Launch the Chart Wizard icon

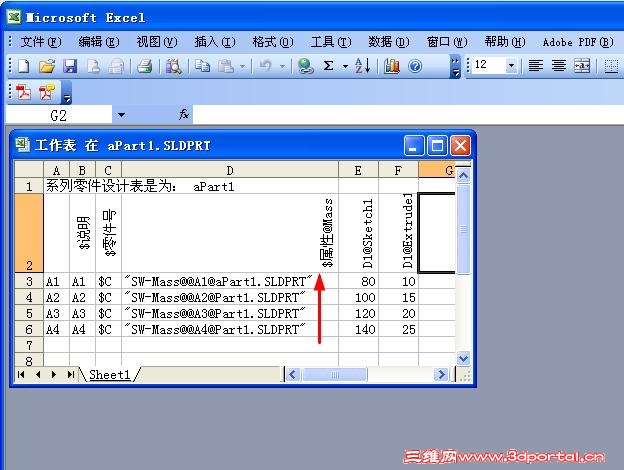pyautogui.click(x=392, y=66)
